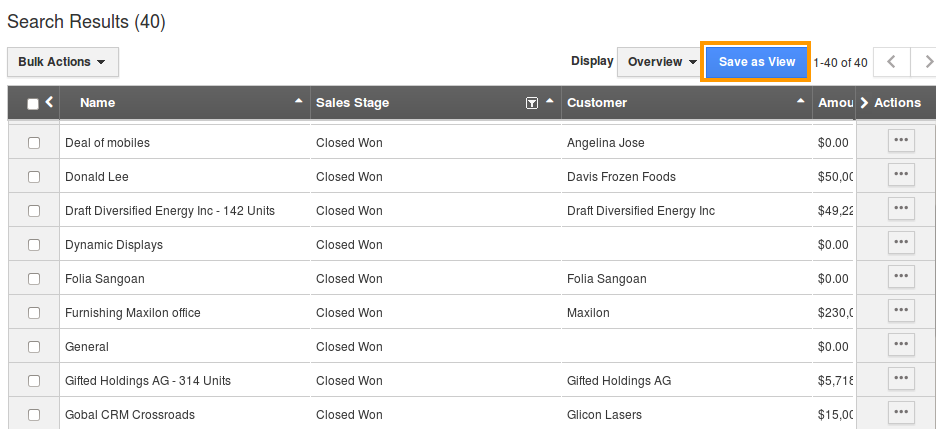The image size is (936, 429).
Task: Open the actions menu for Gobal CRM Crossroads
Action: 901,413
